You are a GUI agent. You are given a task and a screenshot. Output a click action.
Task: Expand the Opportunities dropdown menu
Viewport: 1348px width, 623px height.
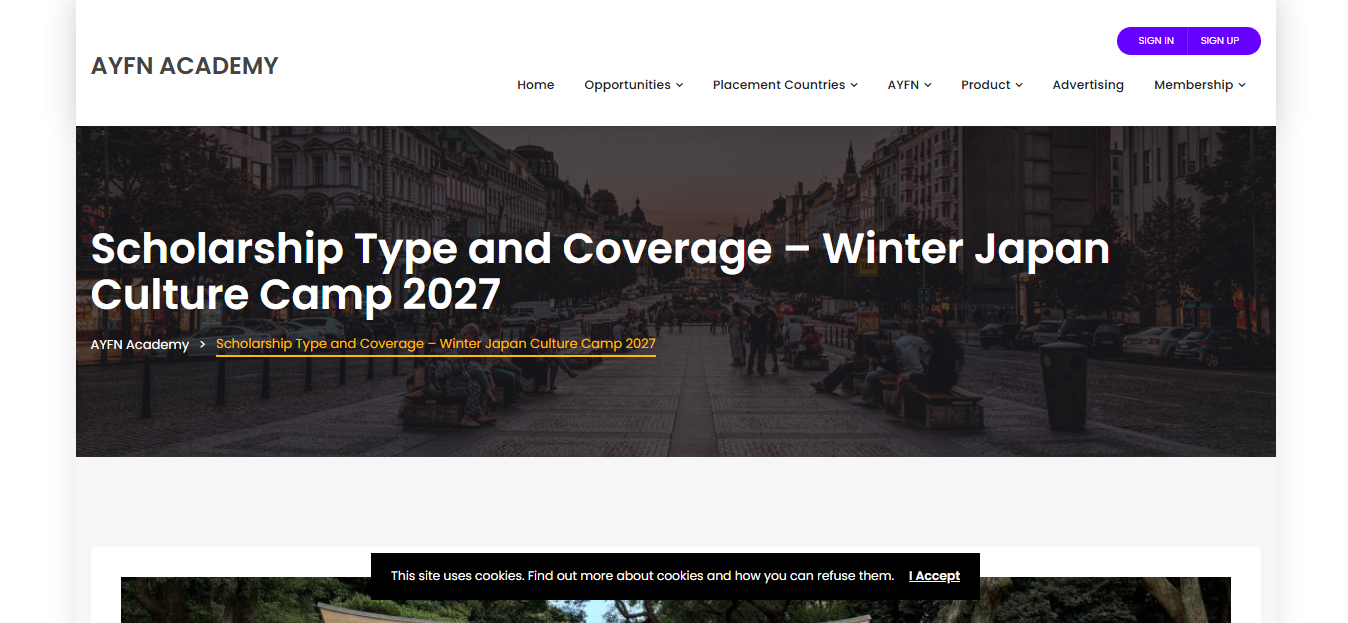point(634,85)
